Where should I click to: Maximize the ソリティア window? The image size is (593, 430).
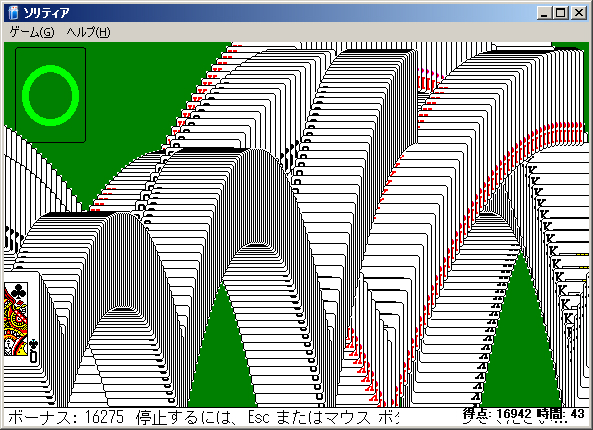coord(560,13)
